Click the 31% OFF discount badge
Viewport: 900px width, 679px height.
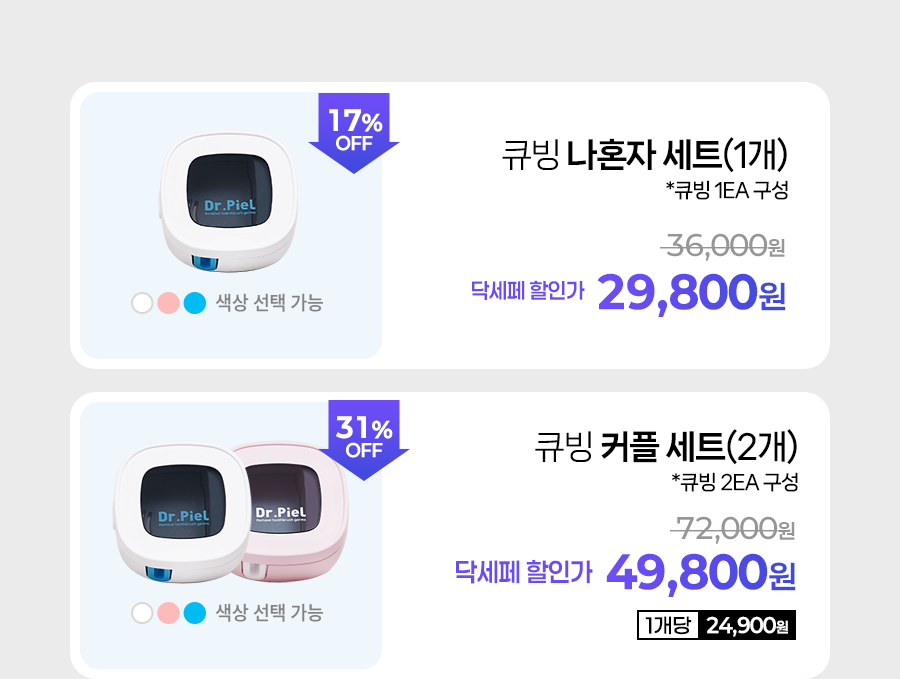(364, 438)
